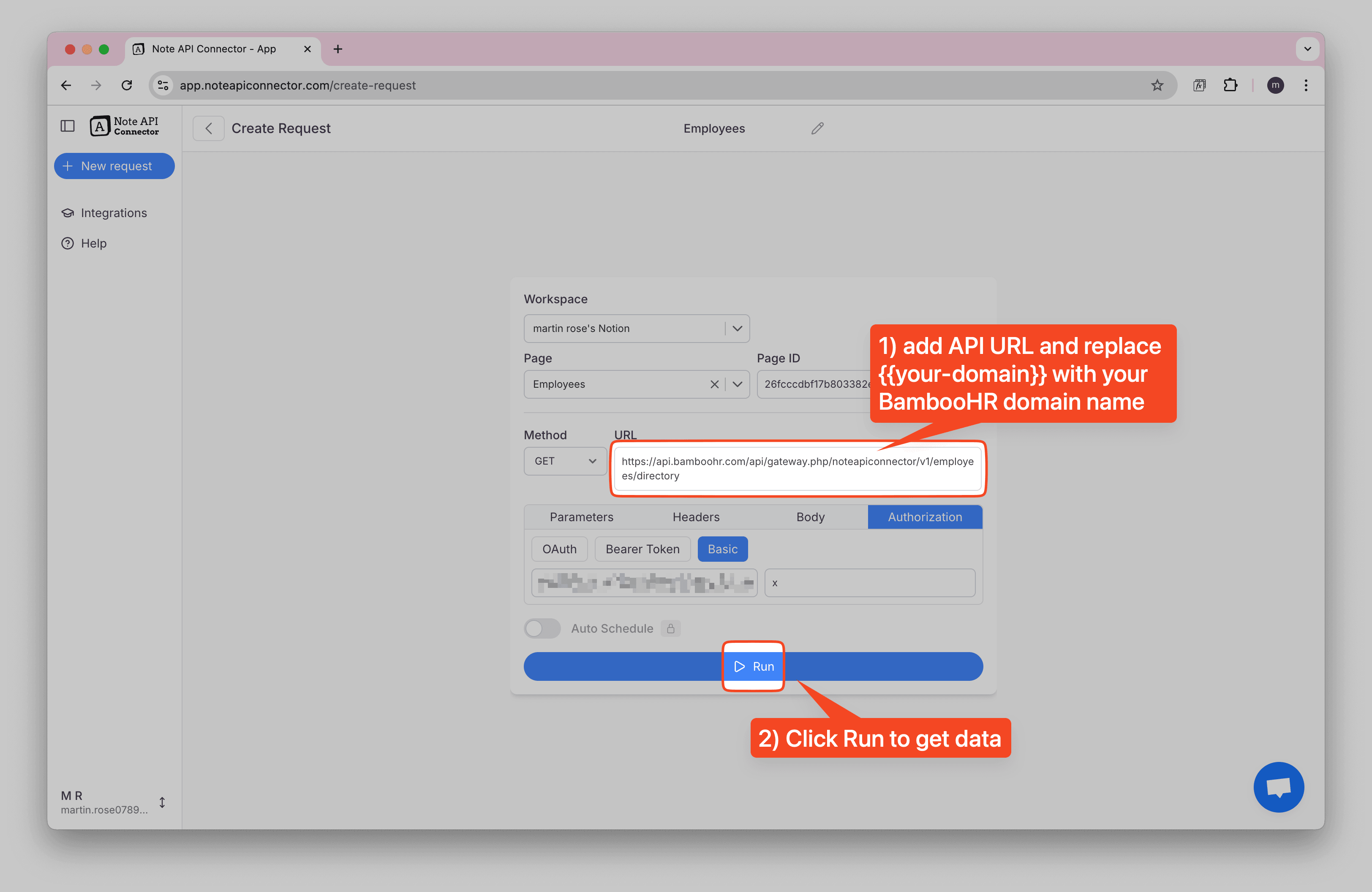Open the browser profile avatar

[1275, 85]
